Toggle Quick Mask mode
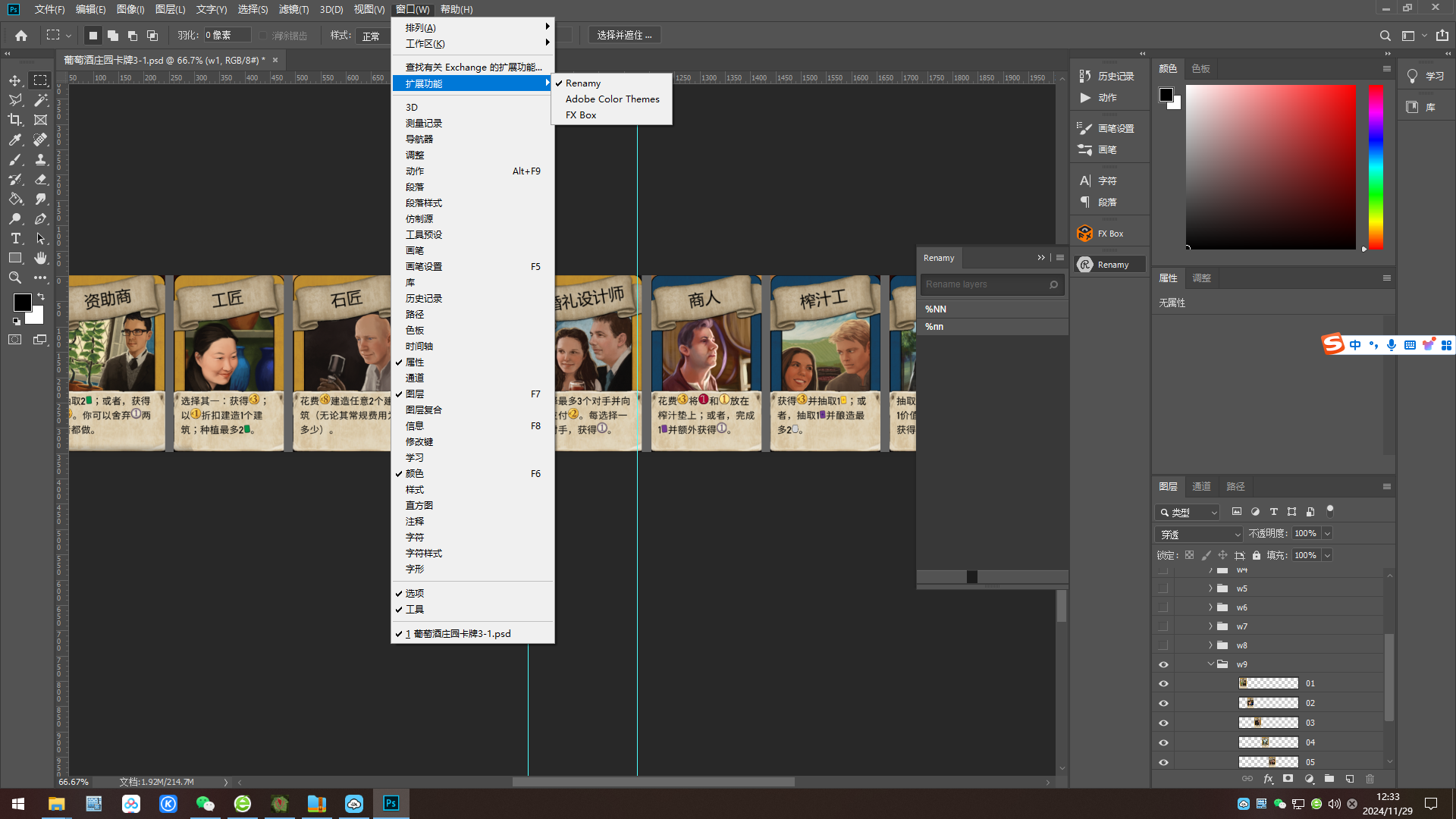1456x819 pixels. 15,340
